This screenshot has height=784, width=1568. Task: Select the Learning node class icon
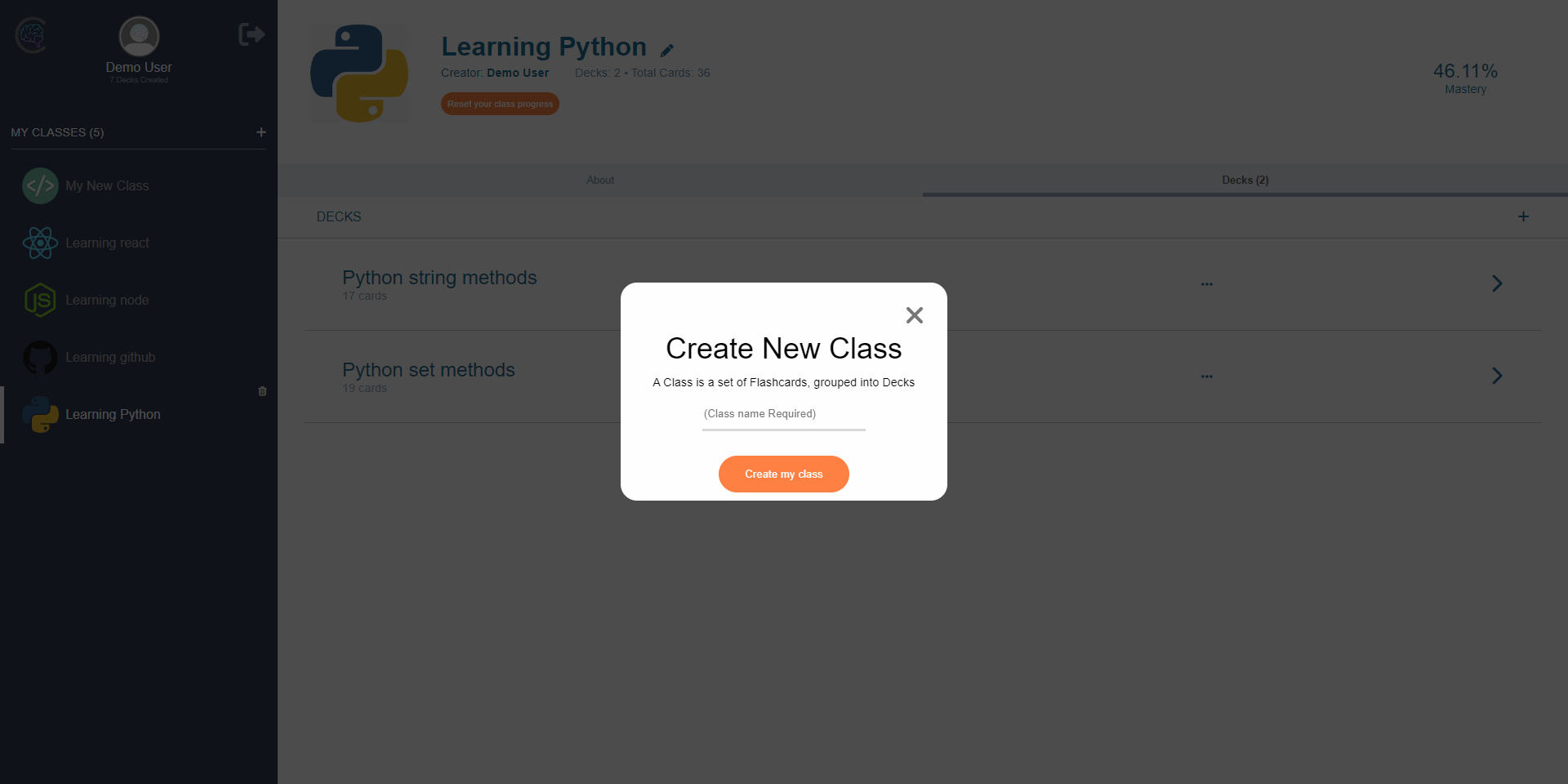coord(40,300)
